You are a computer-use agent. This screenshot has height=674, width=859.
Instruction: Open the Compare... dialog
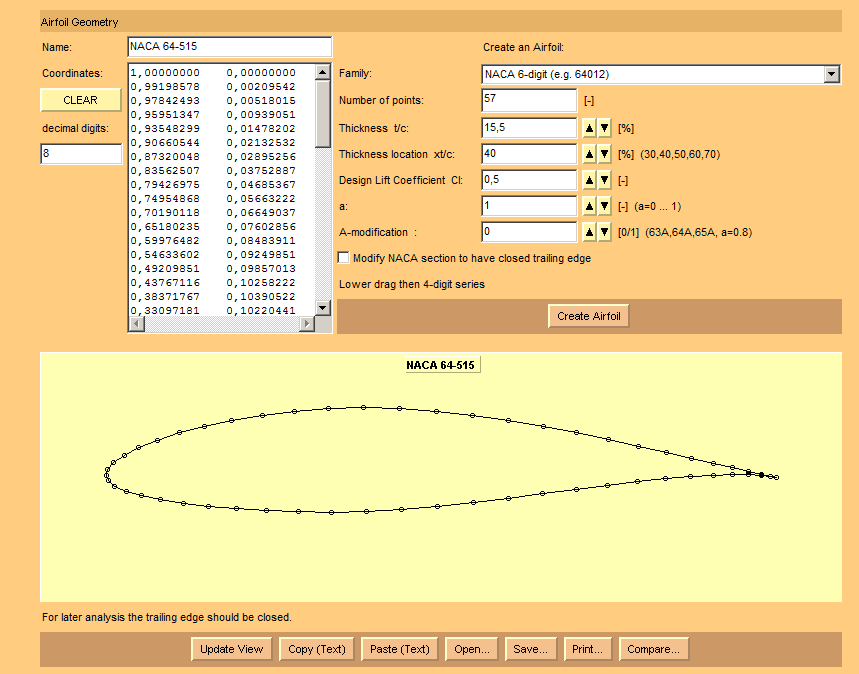coord(654,649)
